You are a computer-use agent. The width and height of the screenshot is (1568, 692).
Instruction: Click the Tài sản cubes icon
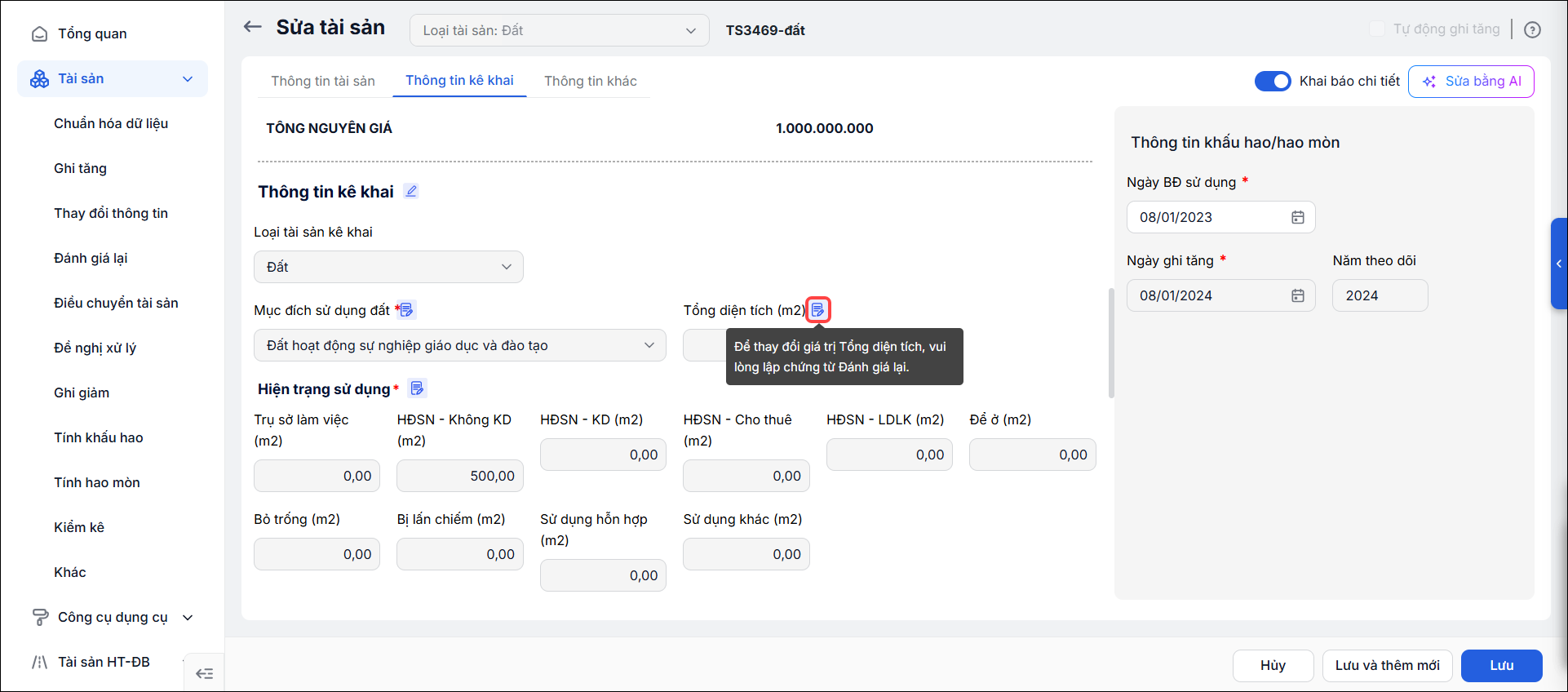point(39,79)
